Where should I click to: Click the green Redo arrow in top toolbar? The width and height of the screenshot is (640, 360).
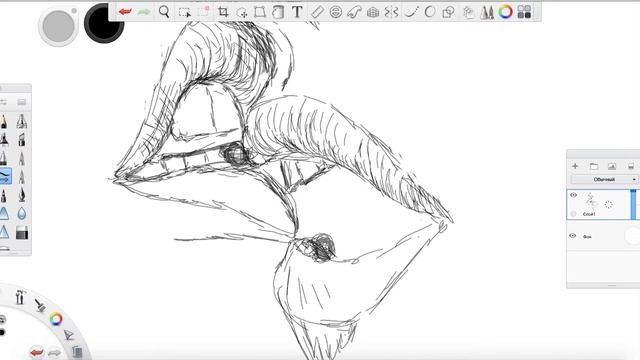144,12
